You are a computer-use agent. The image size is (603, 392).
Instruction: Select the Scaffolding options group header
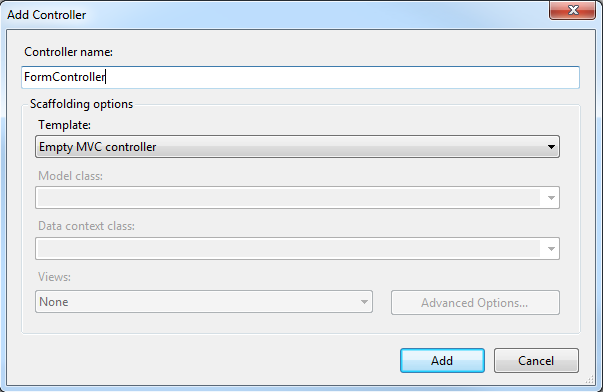(82, 104)
